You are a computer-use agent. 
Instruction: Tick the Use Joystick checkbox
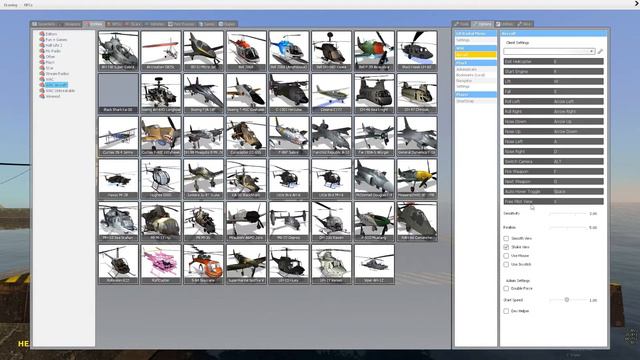(x=506, y=264)
